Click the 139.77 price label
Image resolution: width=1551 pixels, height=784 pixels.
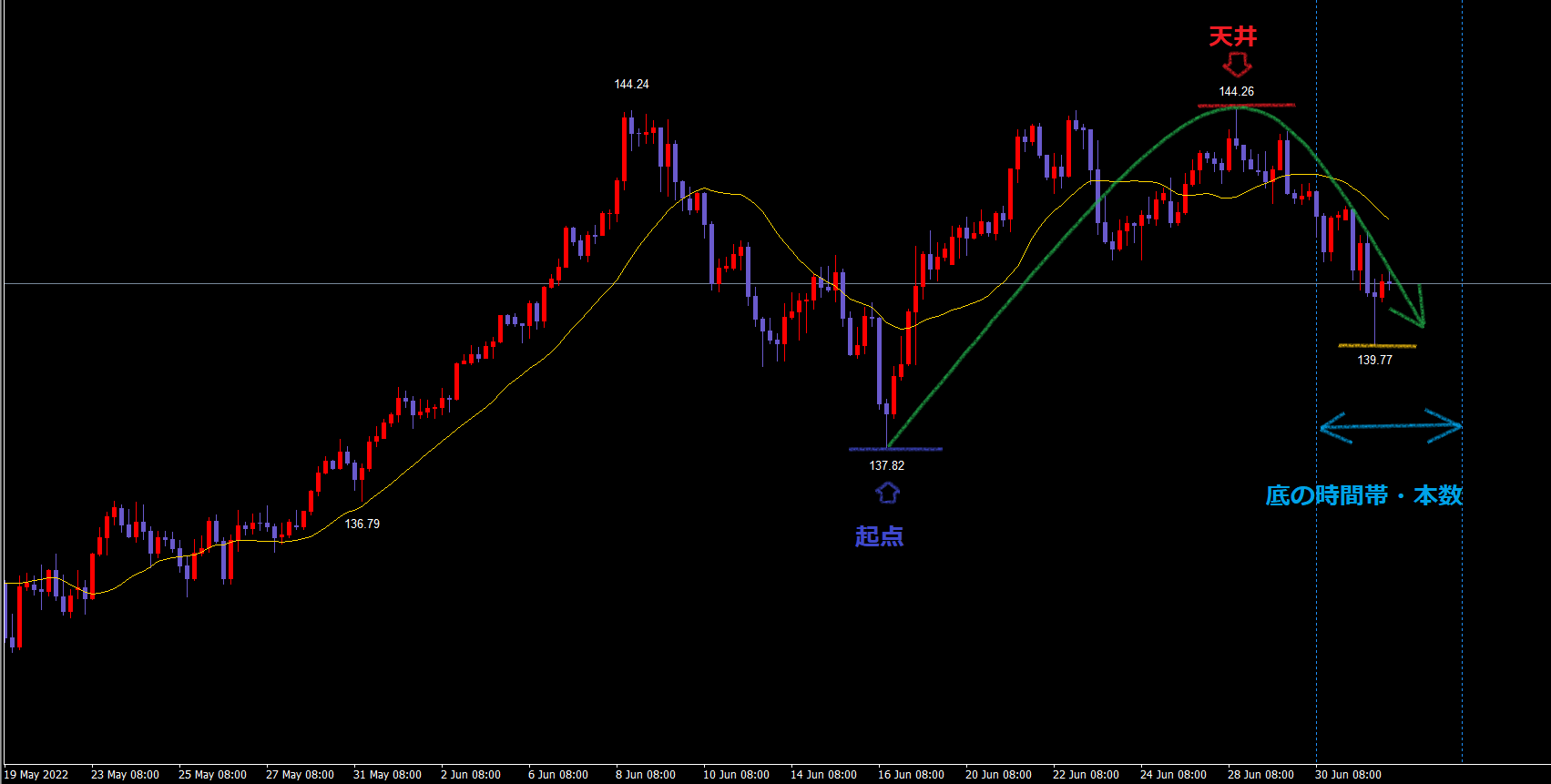tap(1374, 360)
